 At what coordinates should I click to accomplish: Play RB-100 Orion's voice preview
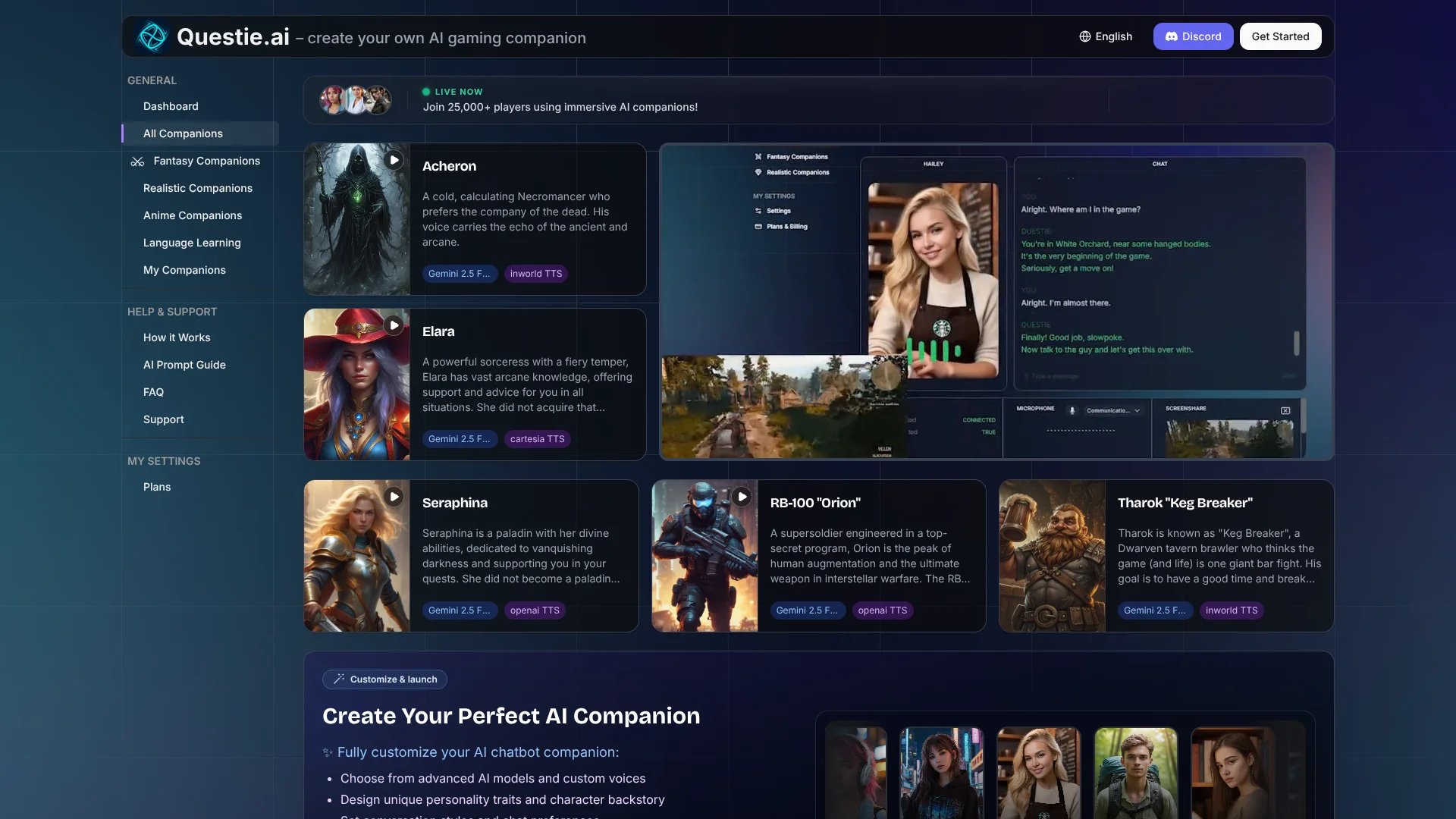coord(742,497)
